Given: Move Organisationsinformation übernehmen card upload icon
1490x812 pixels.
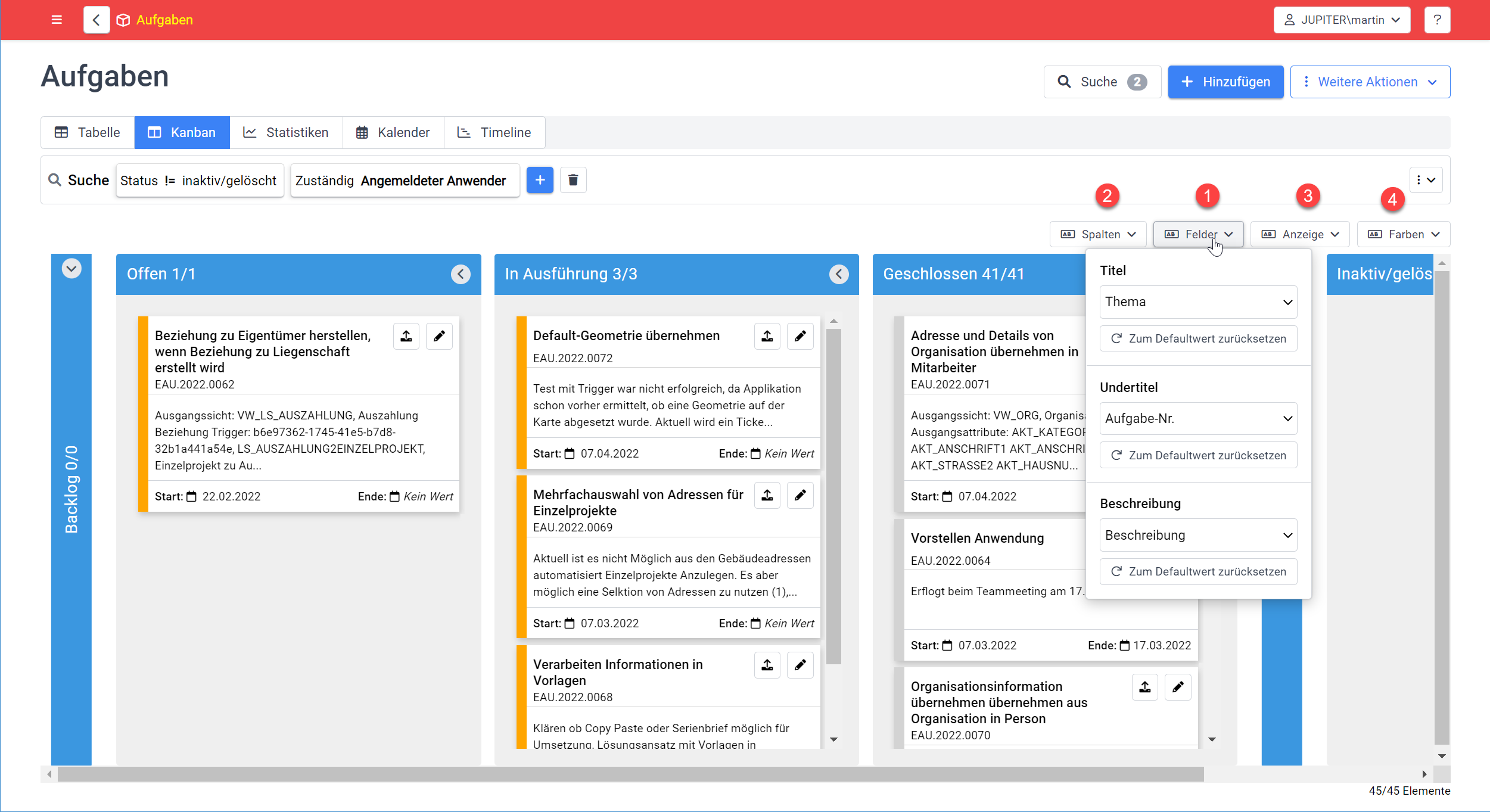Looking at the screenshot, I should [x=1145, y=687].
